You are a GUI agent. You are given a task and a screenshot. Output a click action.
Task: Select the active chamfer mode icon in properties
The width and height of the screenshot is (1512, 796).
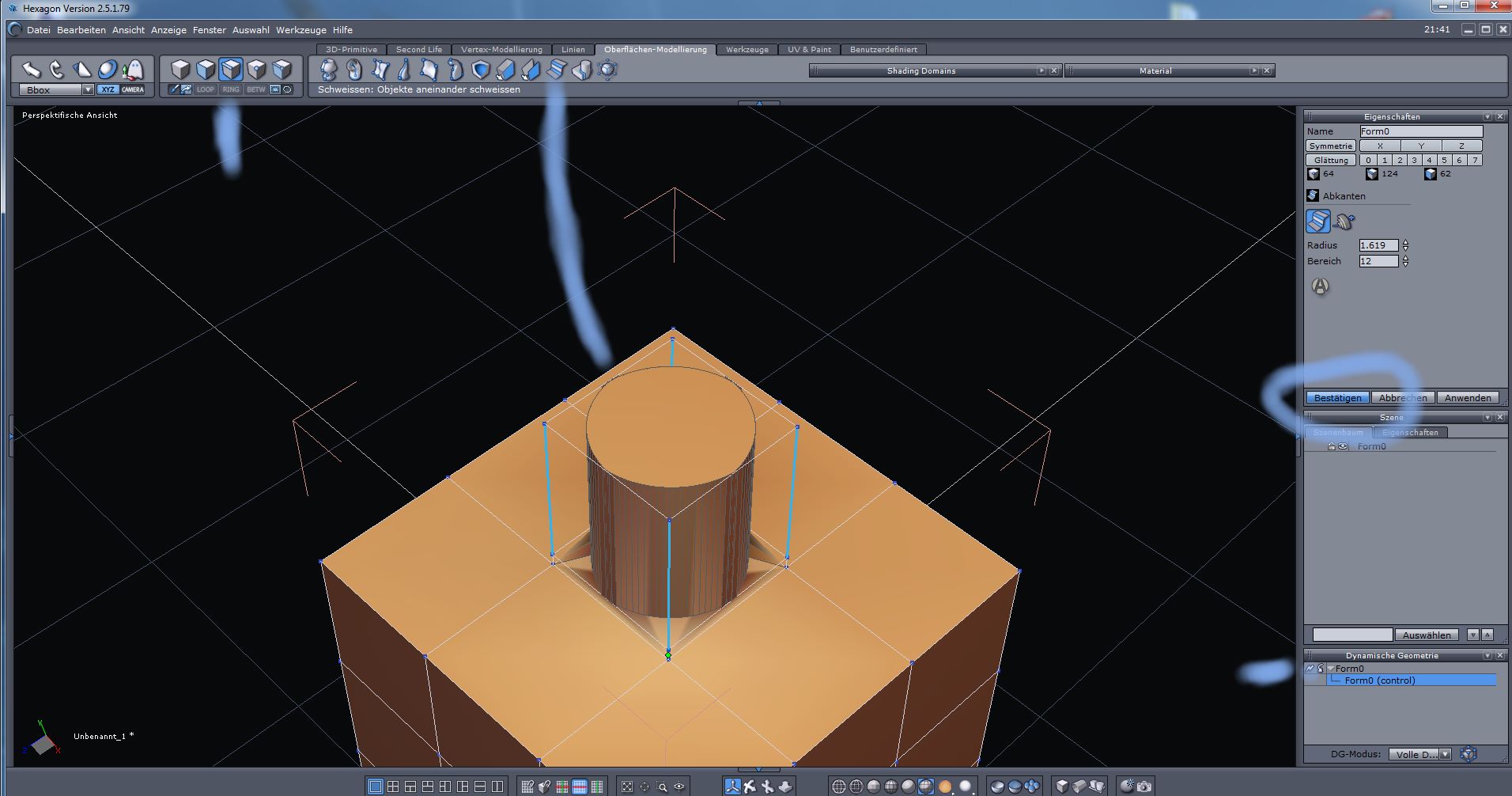(x=1317, y=221)
